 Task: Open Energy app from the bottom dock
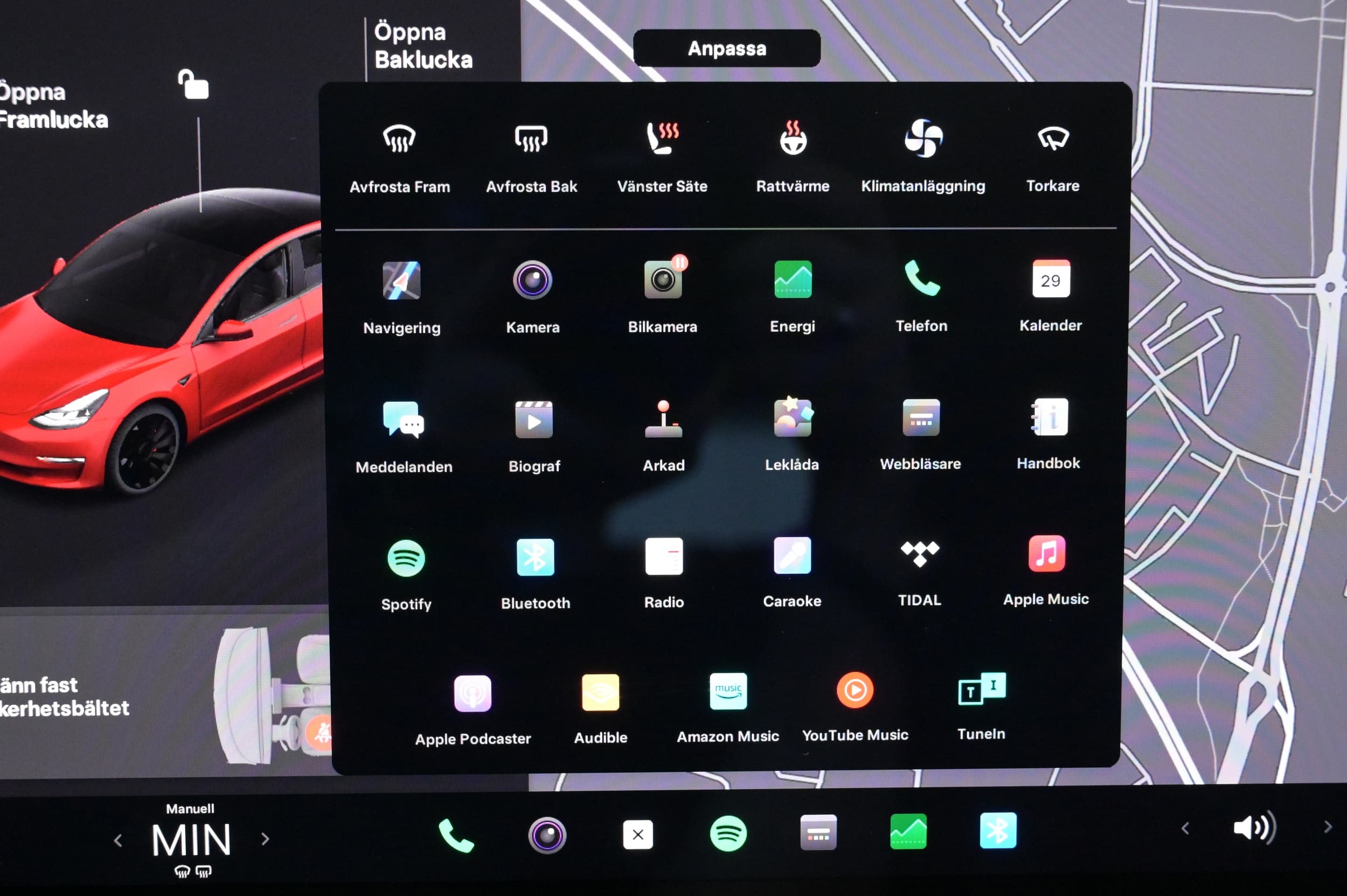[x=908, y=831]
